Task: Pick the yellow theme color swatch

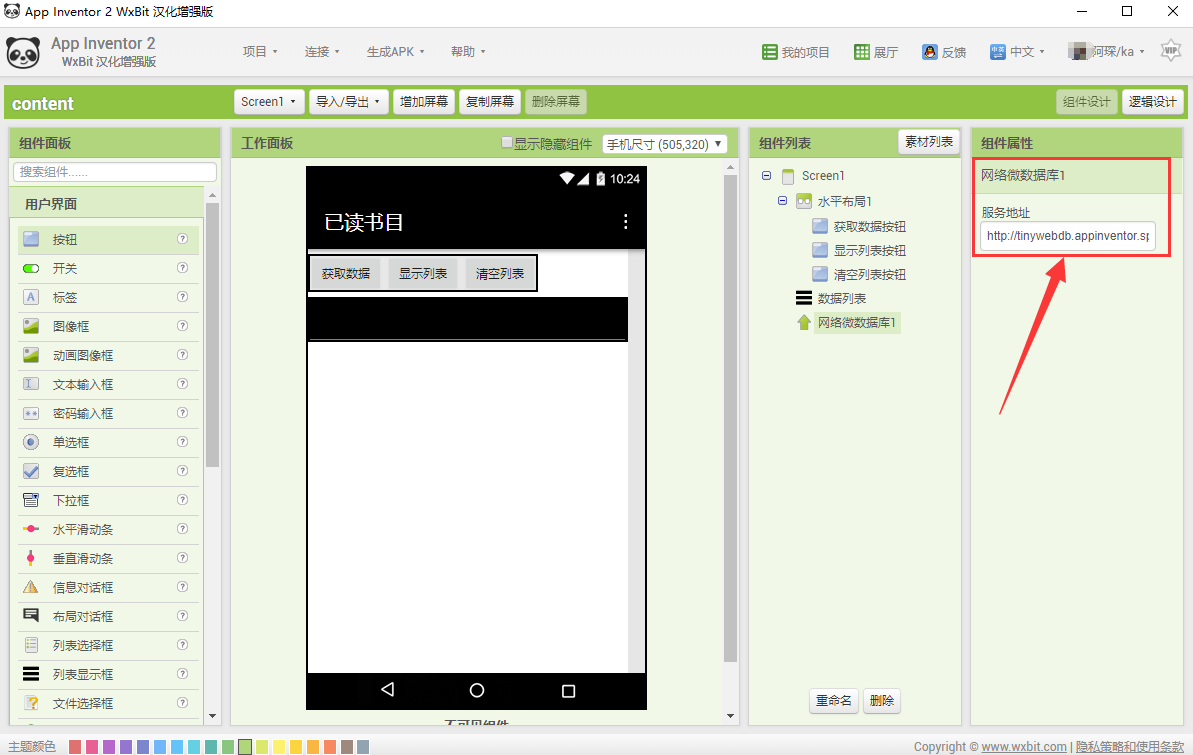Action: coord(278,747)
